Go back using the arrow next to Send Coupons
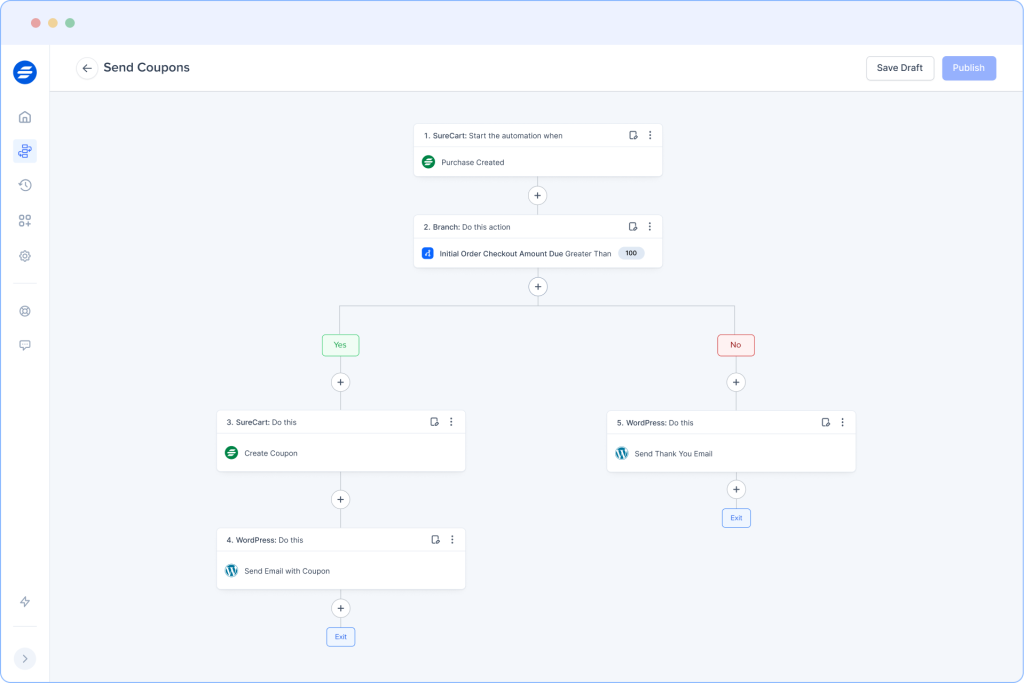Image resolution: width=1024 pixels, height=683 pixels. (87, 68)
